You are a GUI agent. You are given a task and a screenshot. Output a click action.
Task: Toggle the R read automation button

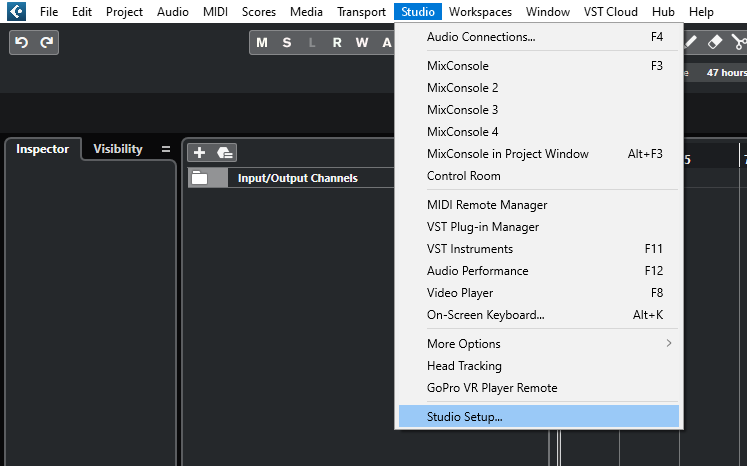click(337, 43)
